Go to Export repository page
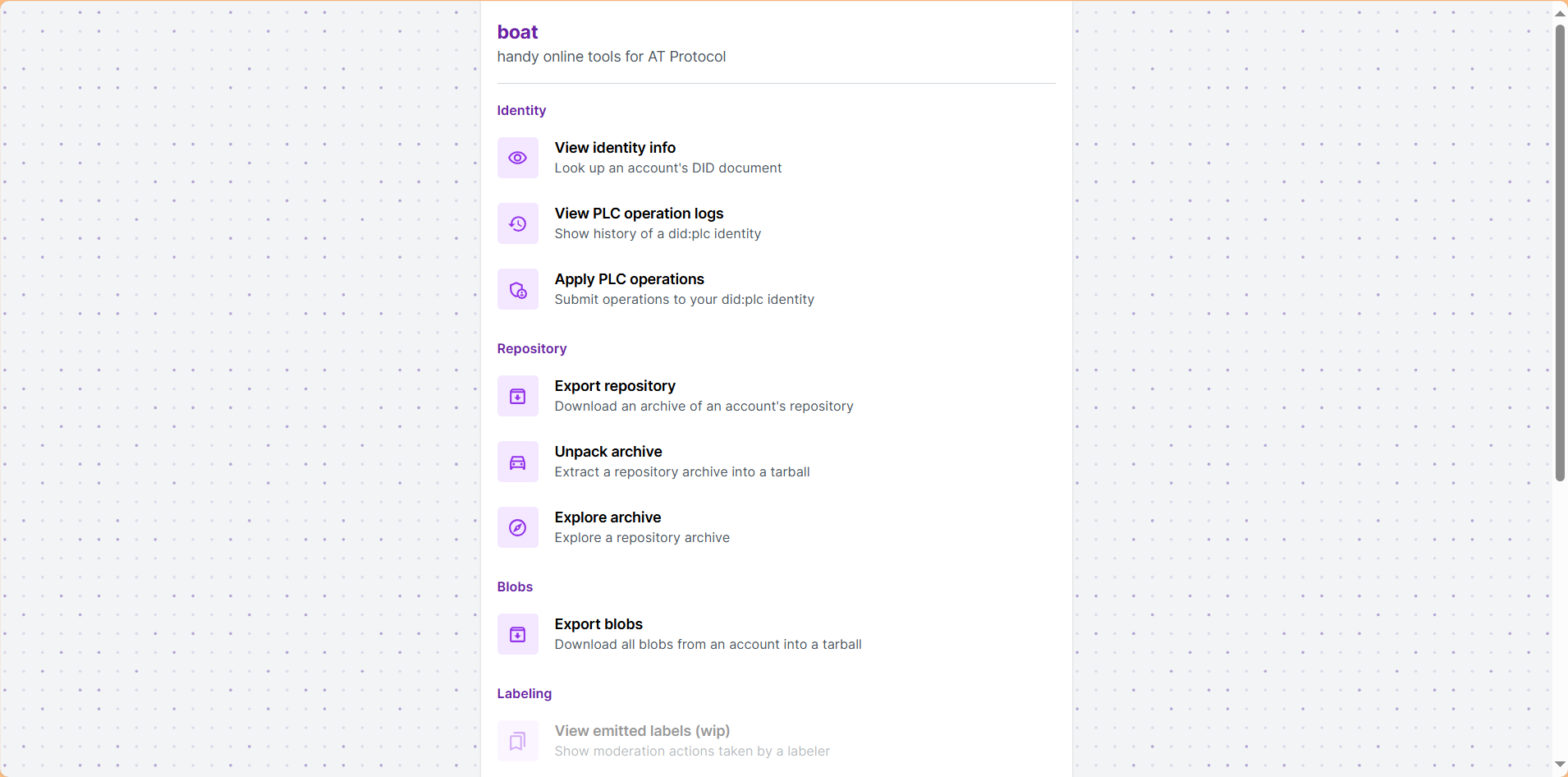1568x777 pixels. [x=615, y=386]
